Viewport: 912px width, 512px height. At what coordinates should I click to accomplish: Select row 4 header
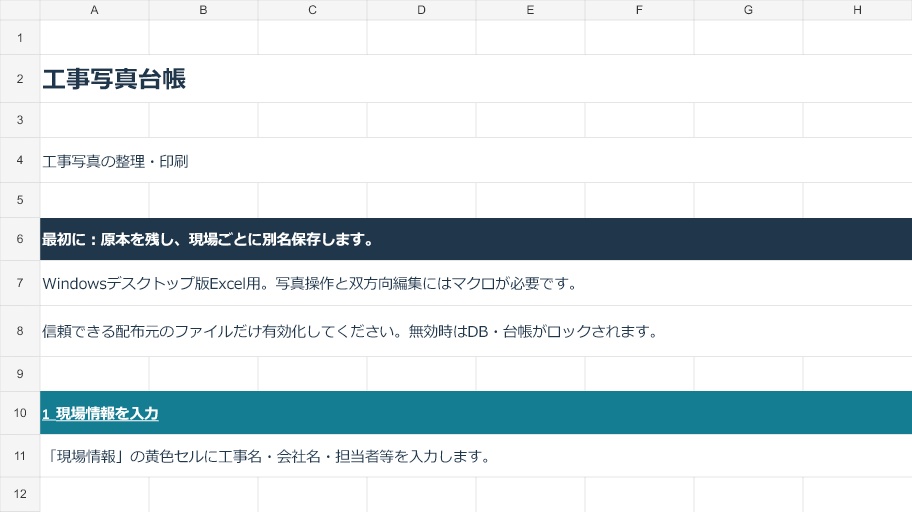[20, 160]
